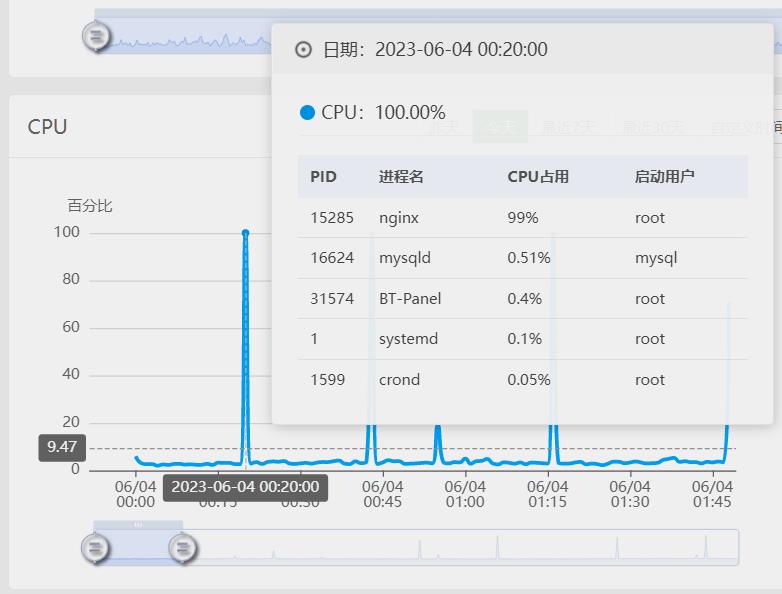Image resolution: width=782 pixels, height=594 pixels.
Task: Click the 99% CPU usage value
Action: pos(523,217)
